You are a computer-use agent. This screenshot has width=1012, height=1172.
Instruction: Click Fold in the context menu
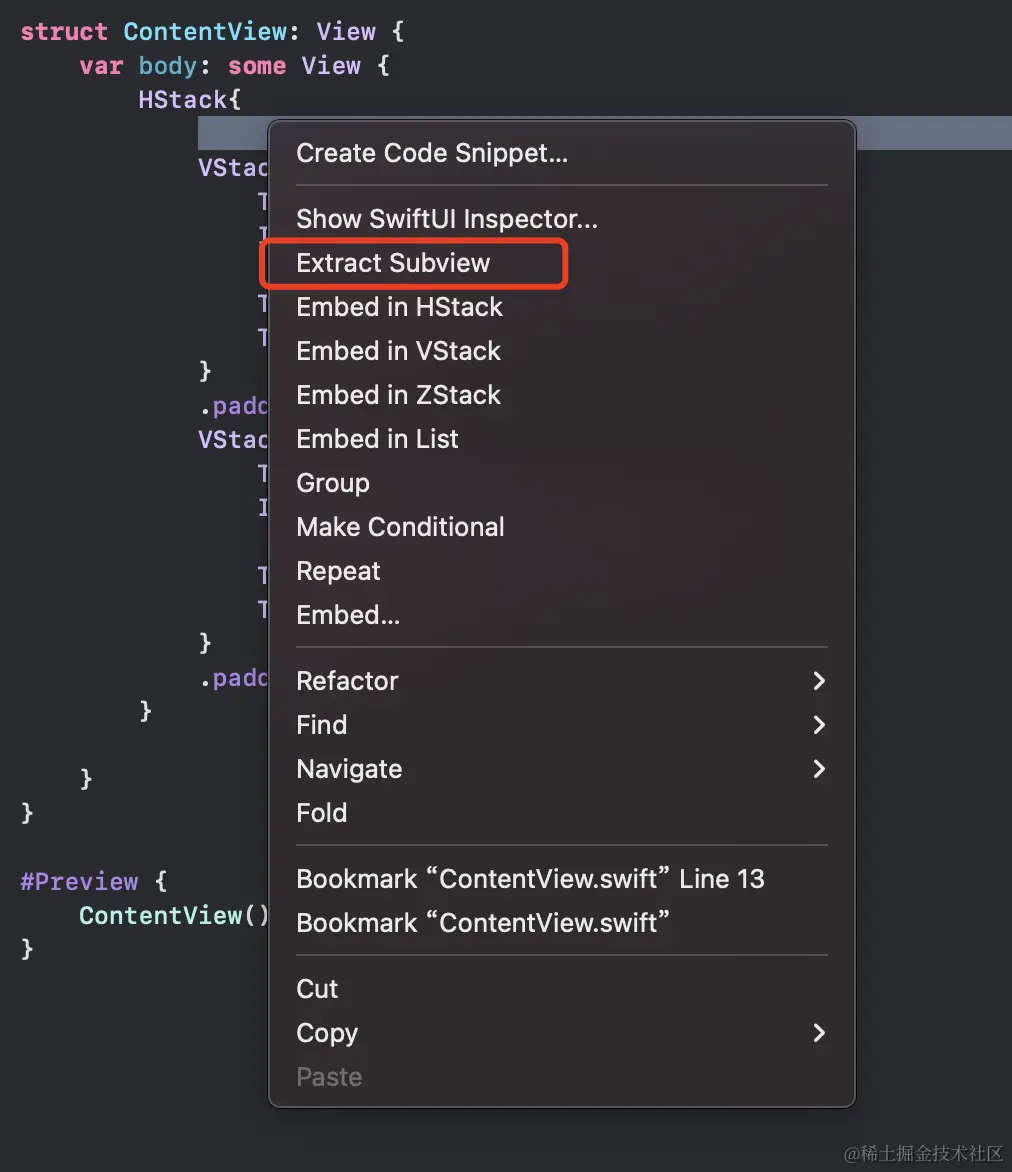coord(321,813)
